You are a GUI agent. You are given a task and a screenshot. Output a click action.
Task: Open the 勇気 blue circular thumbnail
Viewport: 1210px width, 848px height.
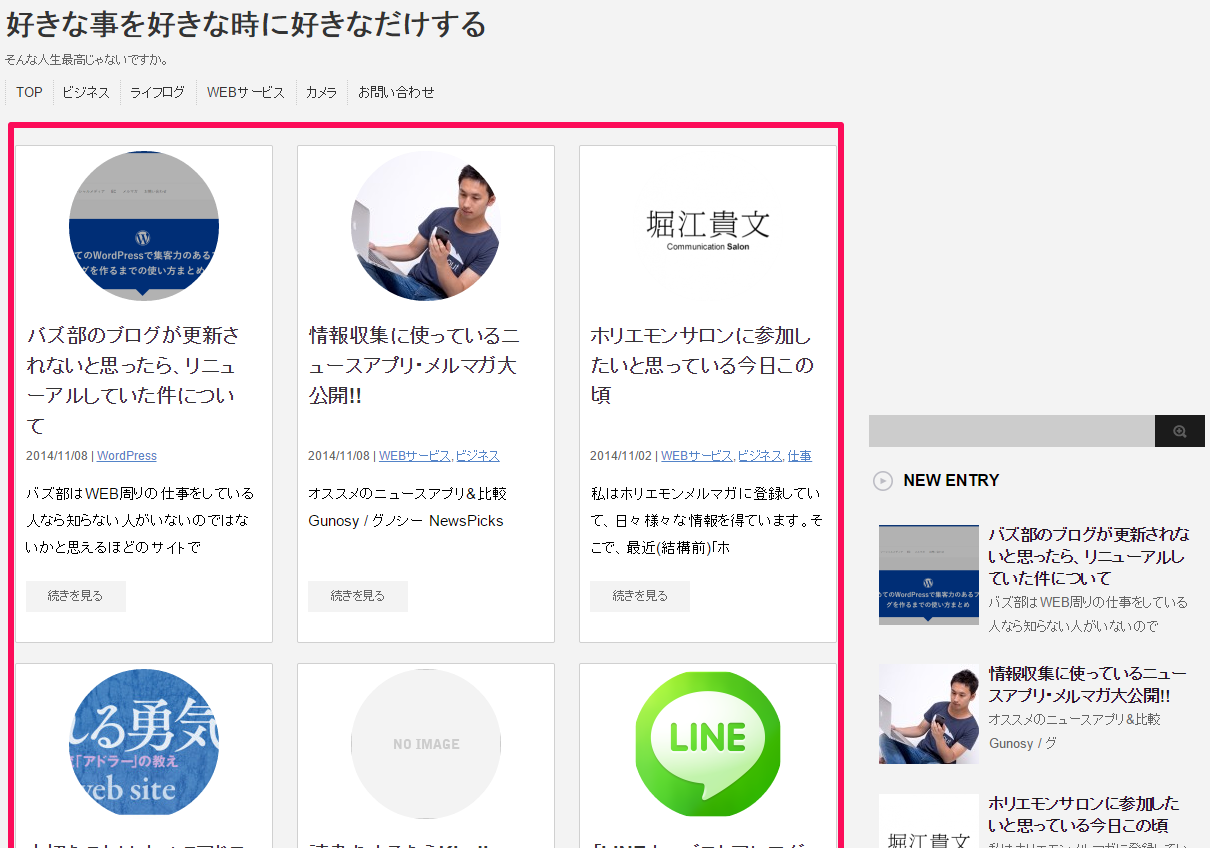tap(144, 743)
